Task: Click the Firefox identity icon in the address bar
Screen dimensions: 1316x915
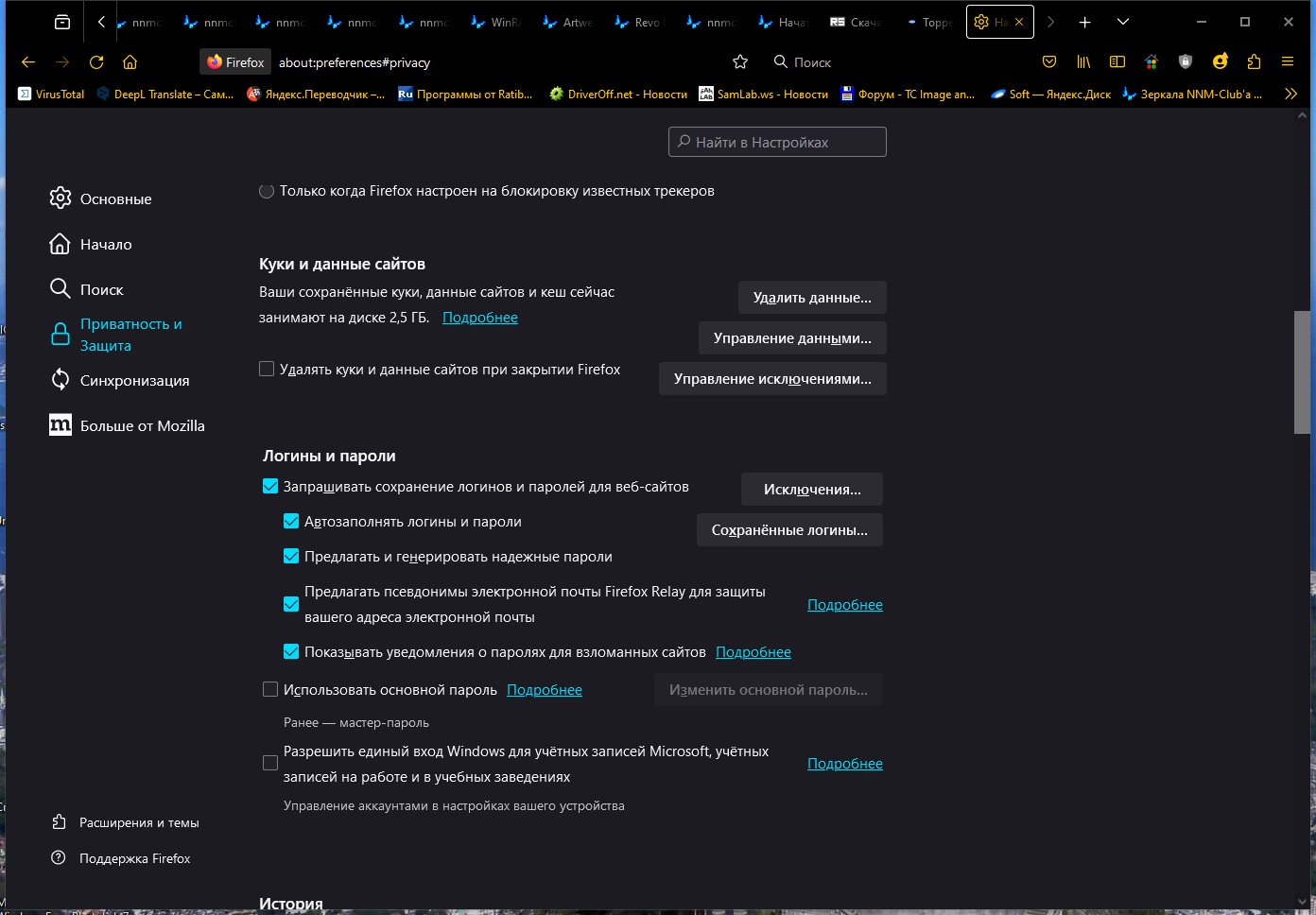Action: point(236,62)
